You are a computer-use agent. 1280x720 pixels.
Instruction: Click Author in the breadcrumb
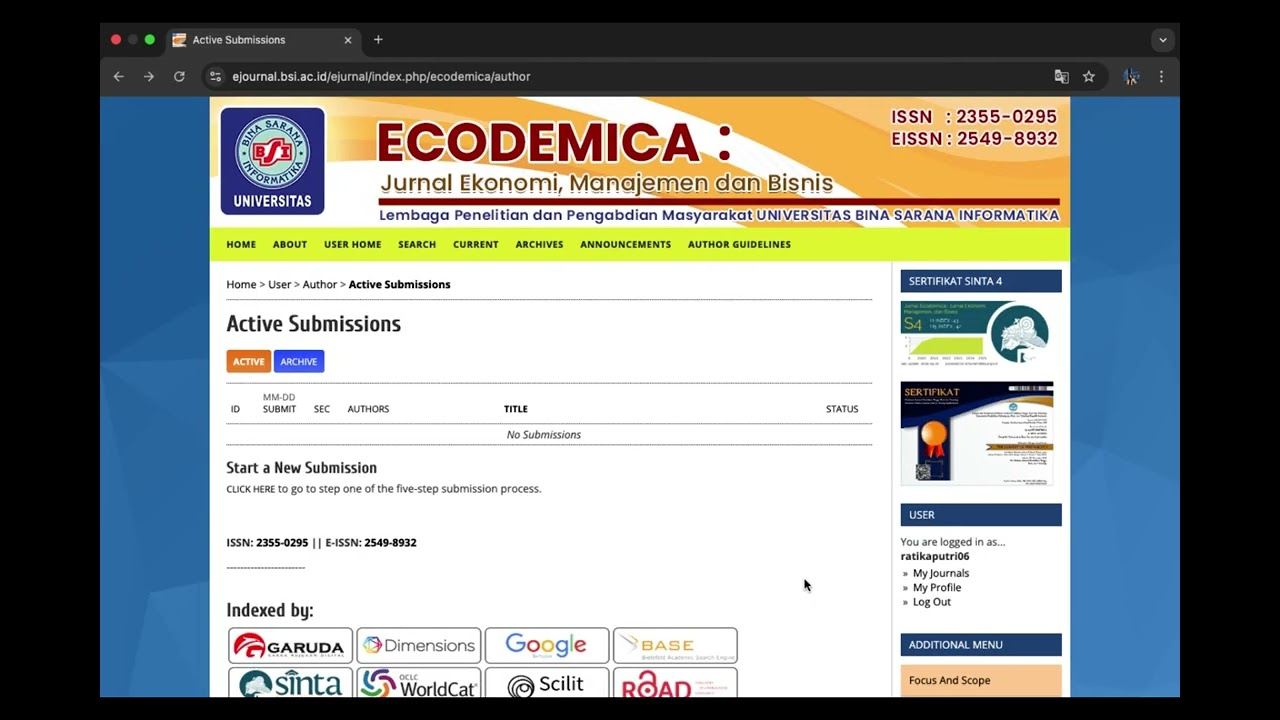(x=320, y=284)
